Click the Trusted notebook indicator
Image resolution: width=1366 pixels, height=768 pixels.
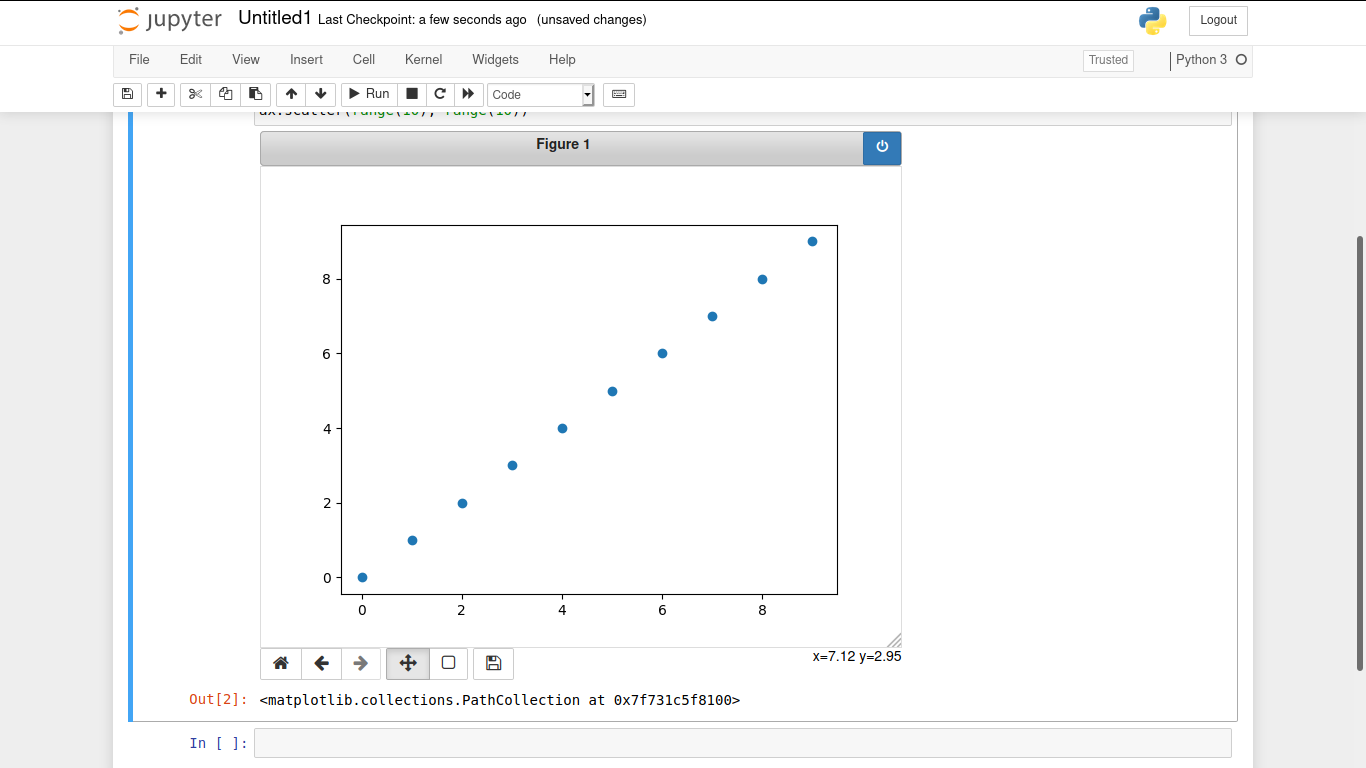point(1108,60)
